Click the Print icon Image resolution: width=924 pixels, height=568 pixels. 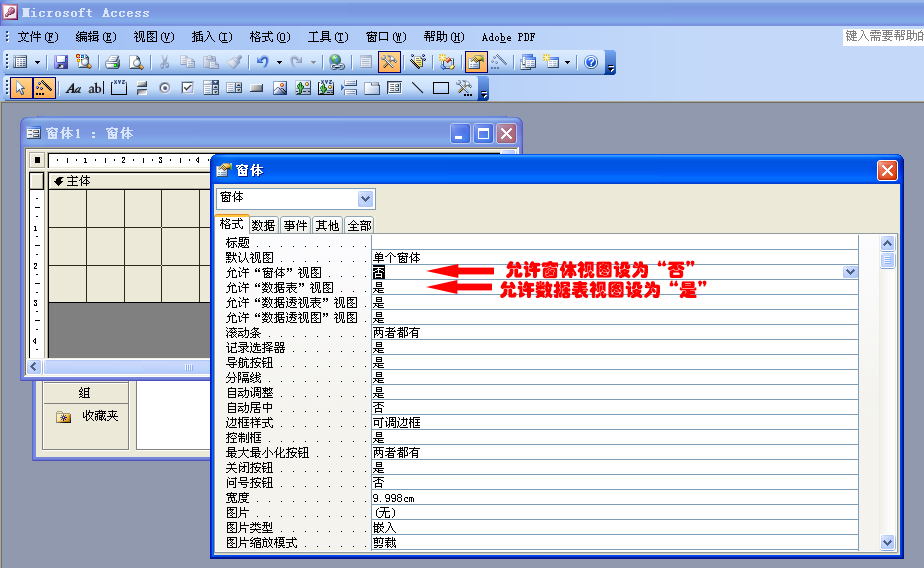click(x=113, y=62)
